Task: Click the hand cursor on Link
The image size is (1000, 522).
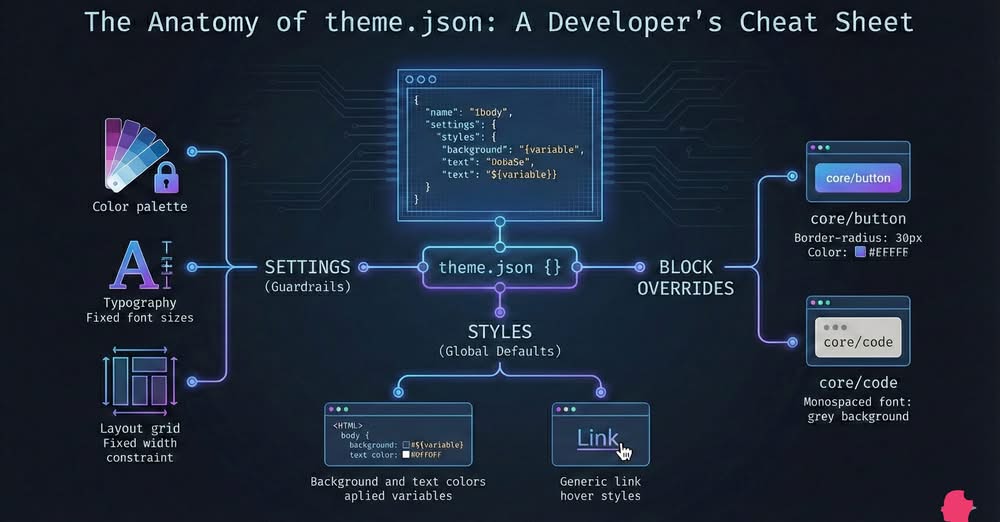Action: (x=624, y=452)
